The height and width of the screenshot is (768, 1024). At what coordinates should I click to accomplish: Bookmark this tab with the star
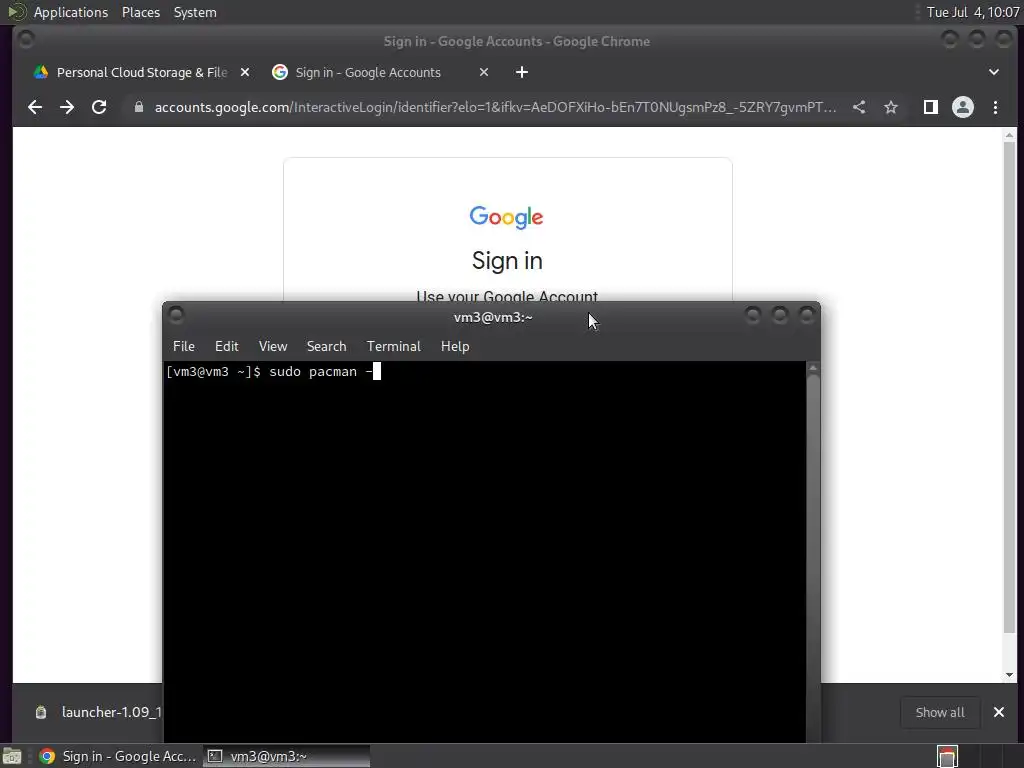pyautogui.click(x=891, y=107)
